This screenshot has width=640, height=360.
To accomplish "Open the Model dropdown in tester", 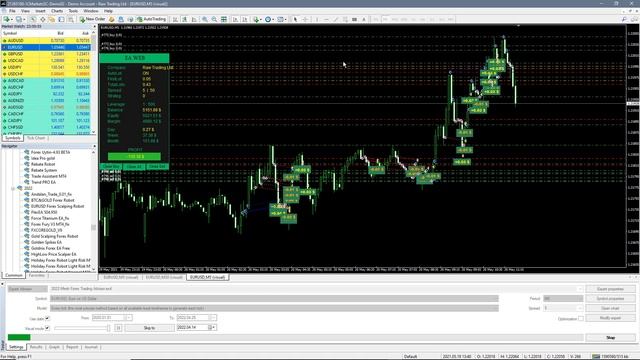I will tap(274, 309).
